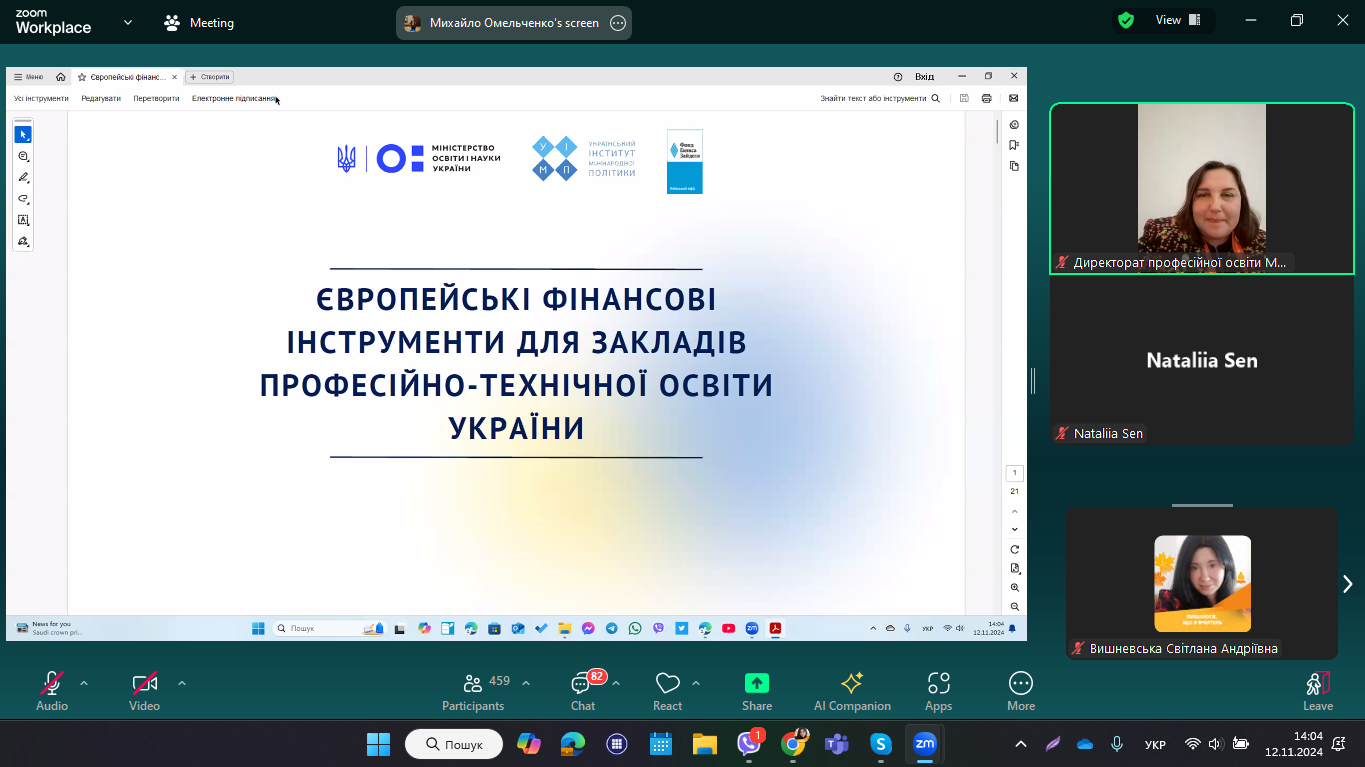1365x767 pixels.
Task: Open the AI Companion panel
Action: pyautogui.click(x=851, y=690)
